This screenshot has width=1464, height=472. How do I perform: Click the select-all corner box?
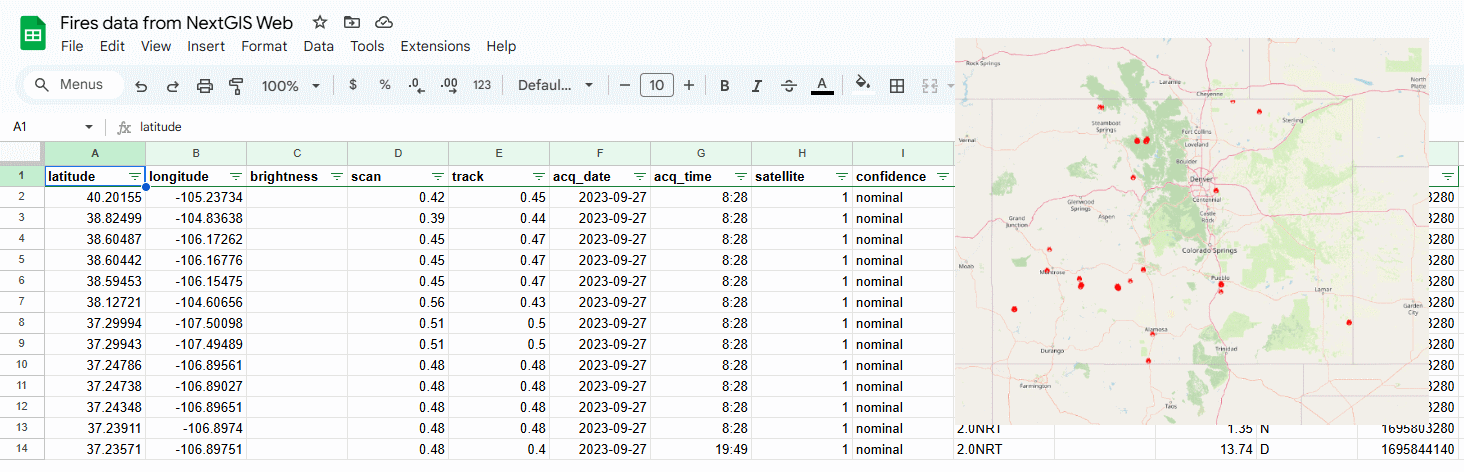[x=22, y=153]
